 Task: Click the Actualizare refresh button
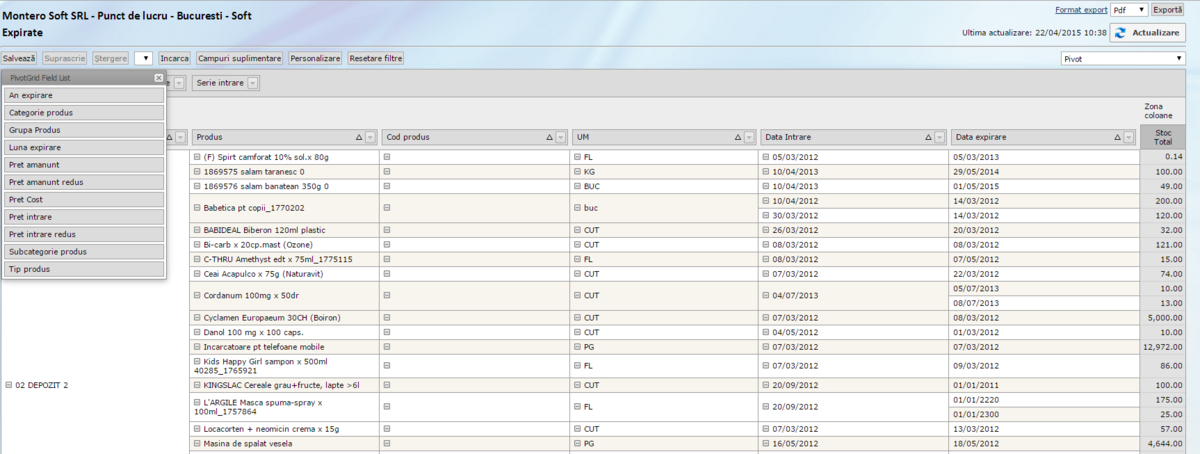tap(1147, 33)
